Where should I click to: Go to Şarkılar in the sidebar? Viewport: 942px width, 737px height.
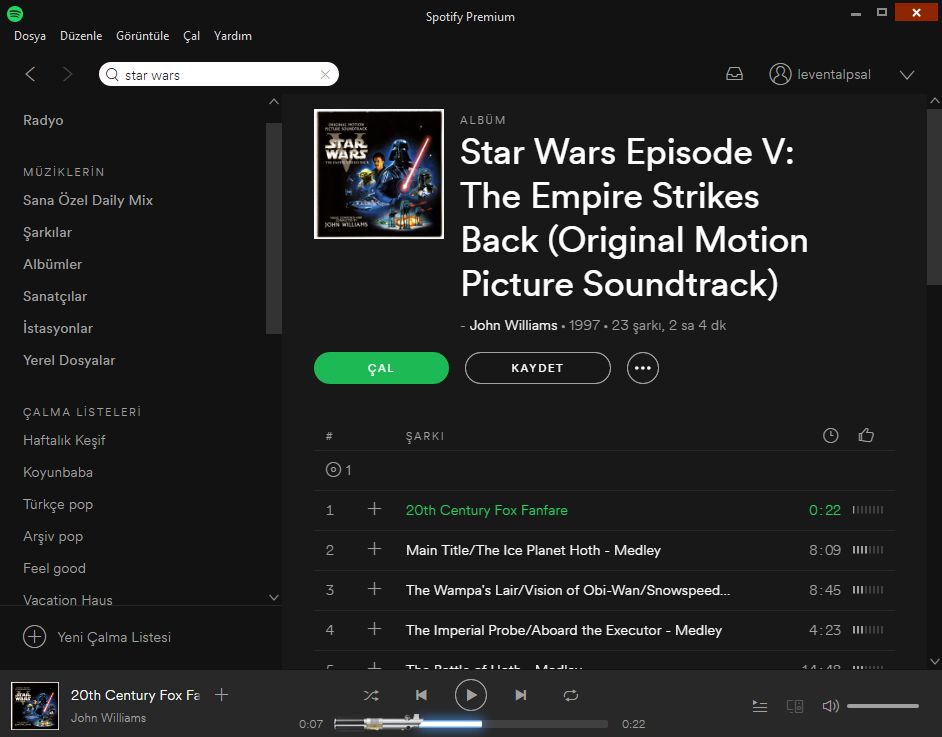(47, 232)
